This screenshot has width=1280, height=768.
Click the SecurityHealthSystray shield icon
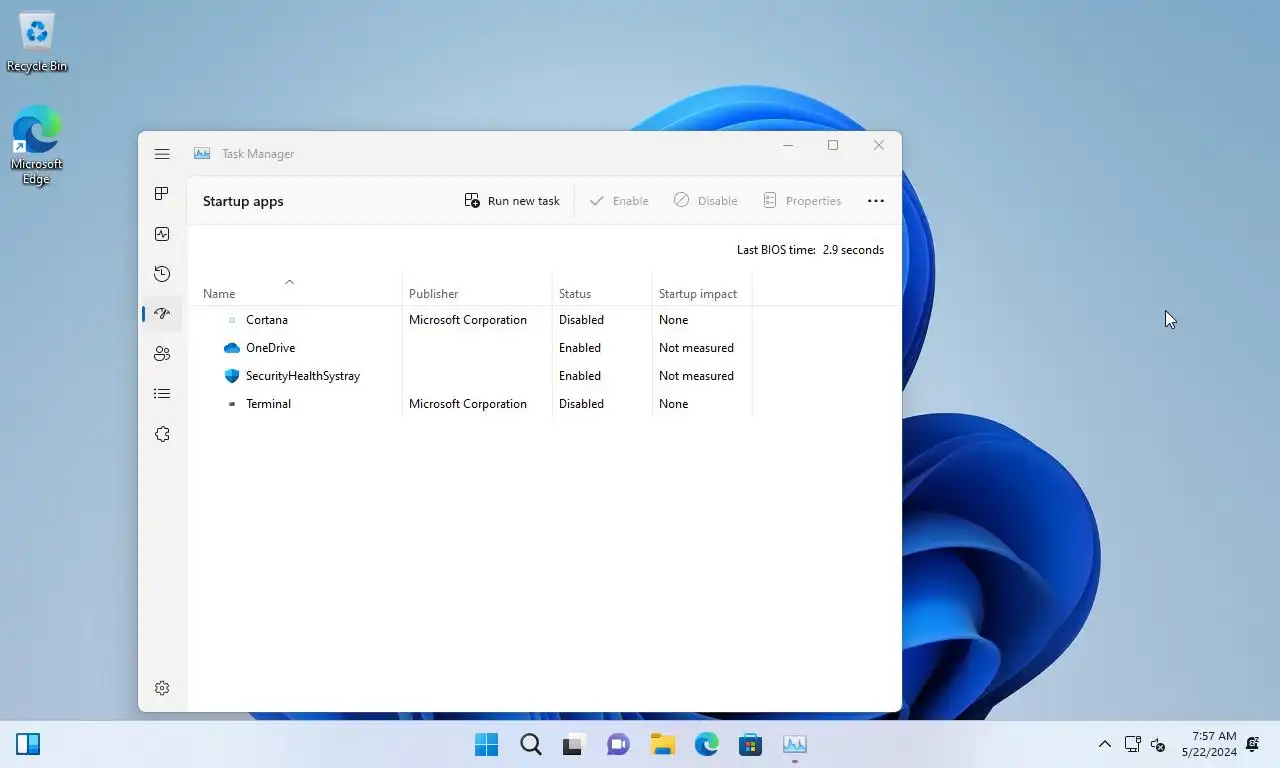pyautogui.click(x=232, y=376)
